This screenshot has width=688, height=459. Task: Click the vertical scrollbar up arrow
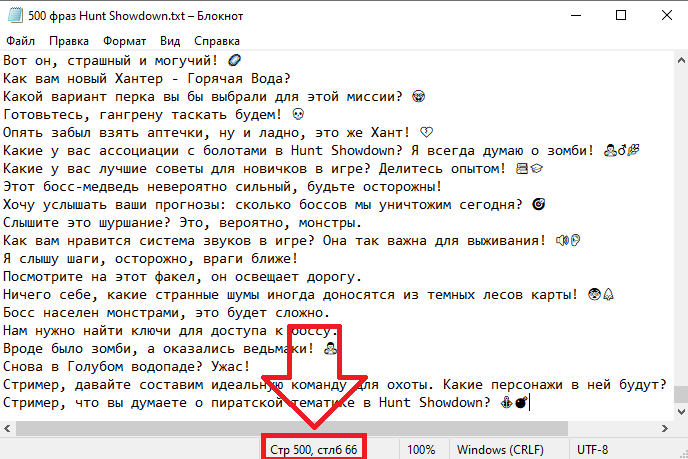679,60
